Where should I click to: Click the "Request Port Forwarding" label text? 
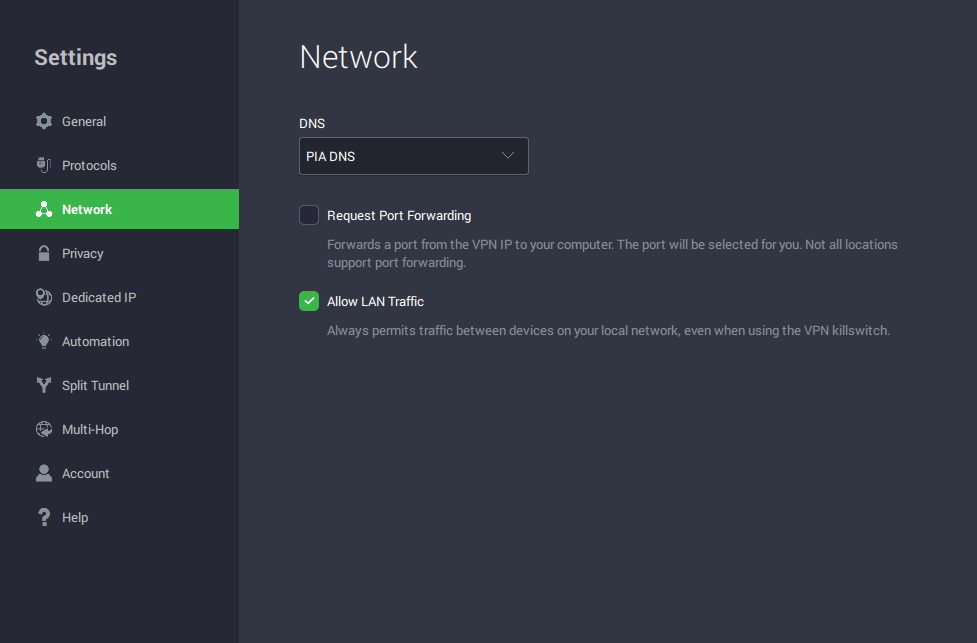pos(399,215)
